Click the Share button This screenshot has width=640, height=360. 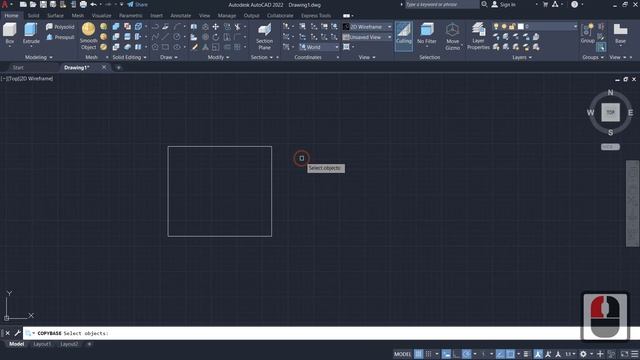(x=138, y=4)
